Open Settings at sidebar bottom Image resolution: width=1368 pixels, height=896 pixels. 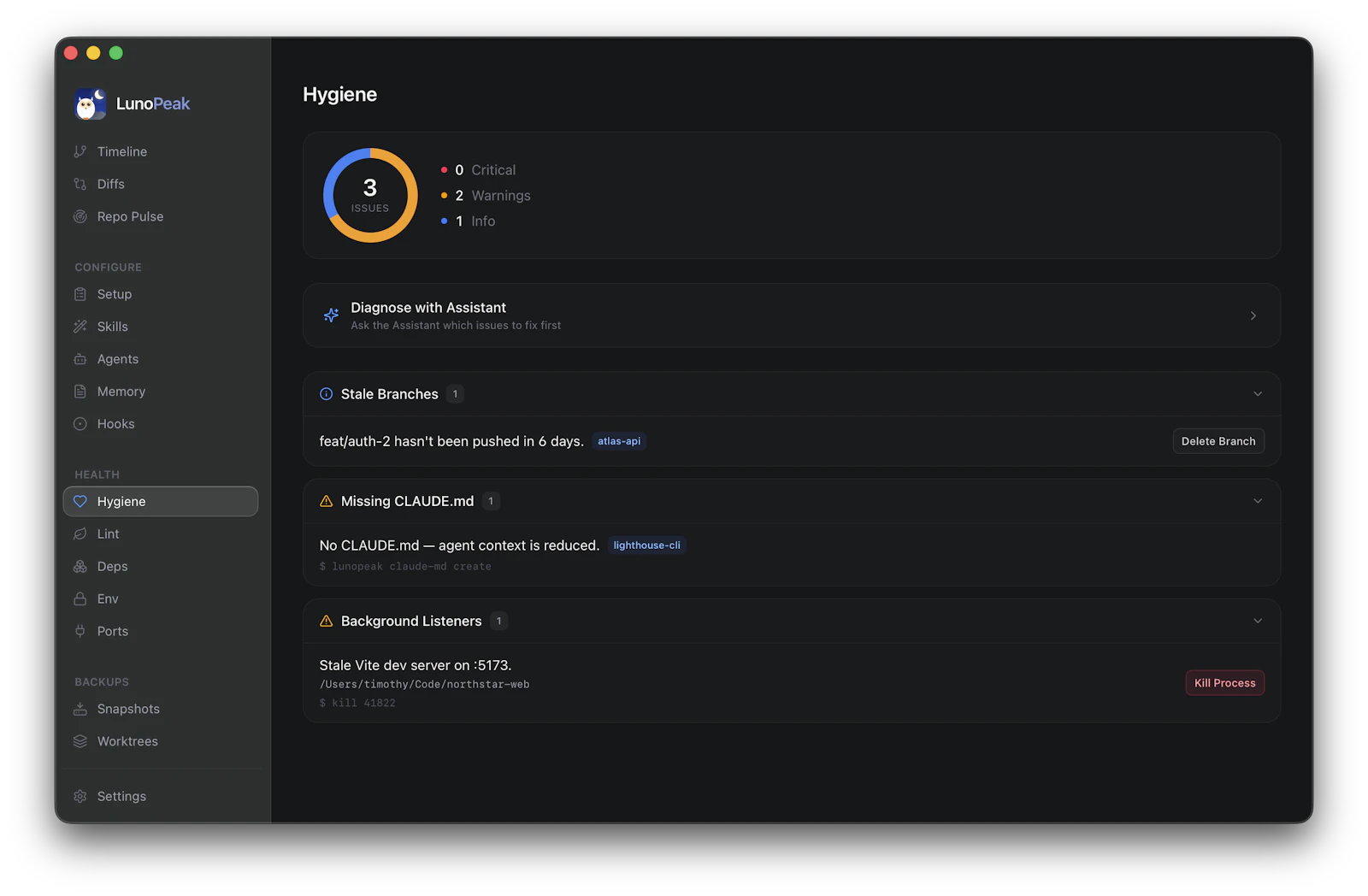click(x=161, y=797)
